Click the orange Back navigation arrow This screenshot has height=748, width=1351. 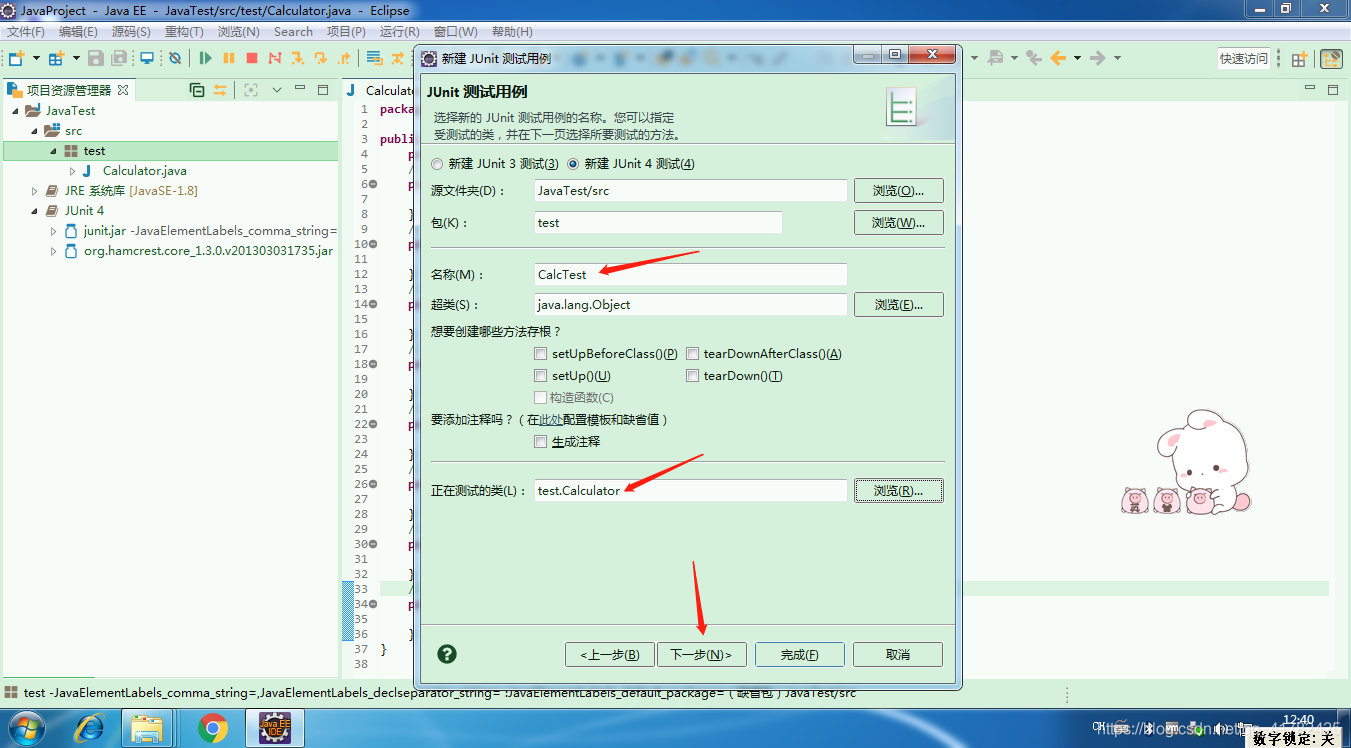(x=1058, y=58)
